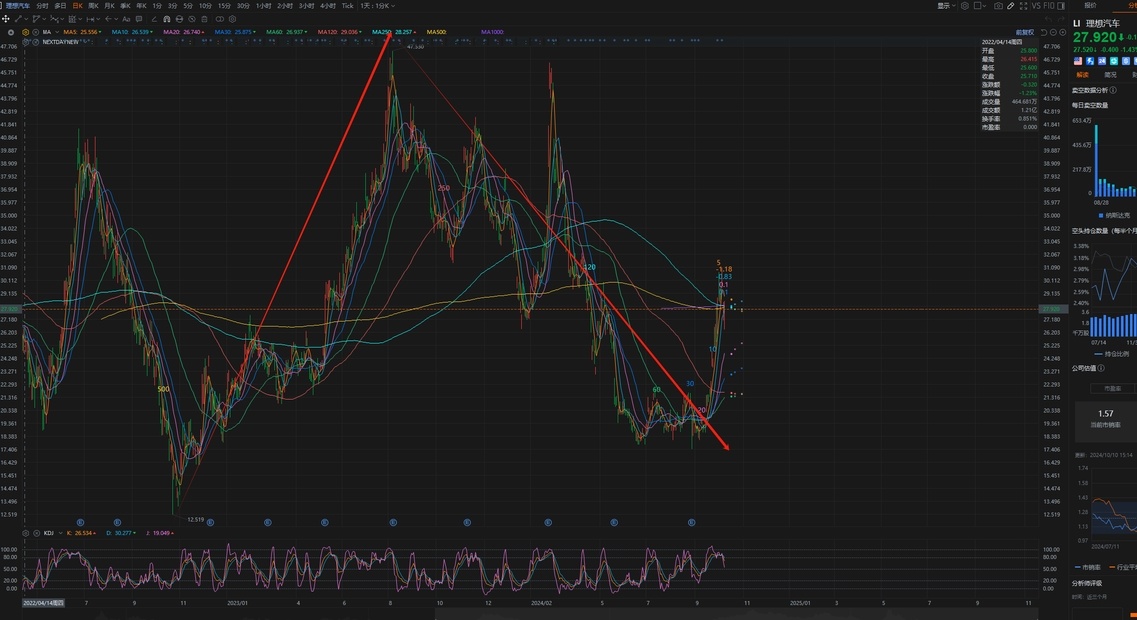Screen dimensions: 1137x620
Task: Reset chart zoom with the undo-arrow icon
Action: pos(1044,32)
